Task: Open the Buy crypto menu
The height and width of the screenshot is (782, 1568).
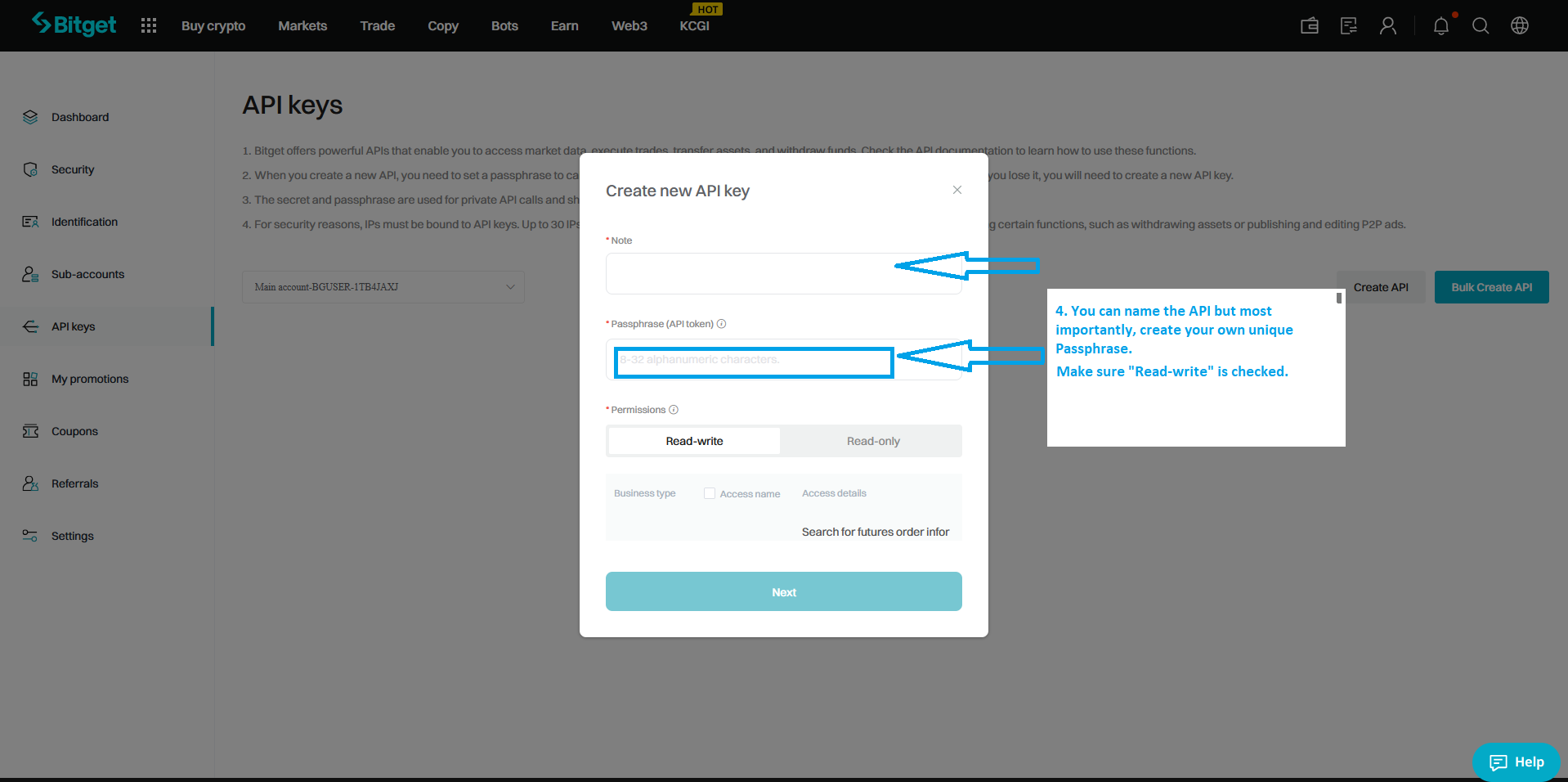Action: click(213, 25)
